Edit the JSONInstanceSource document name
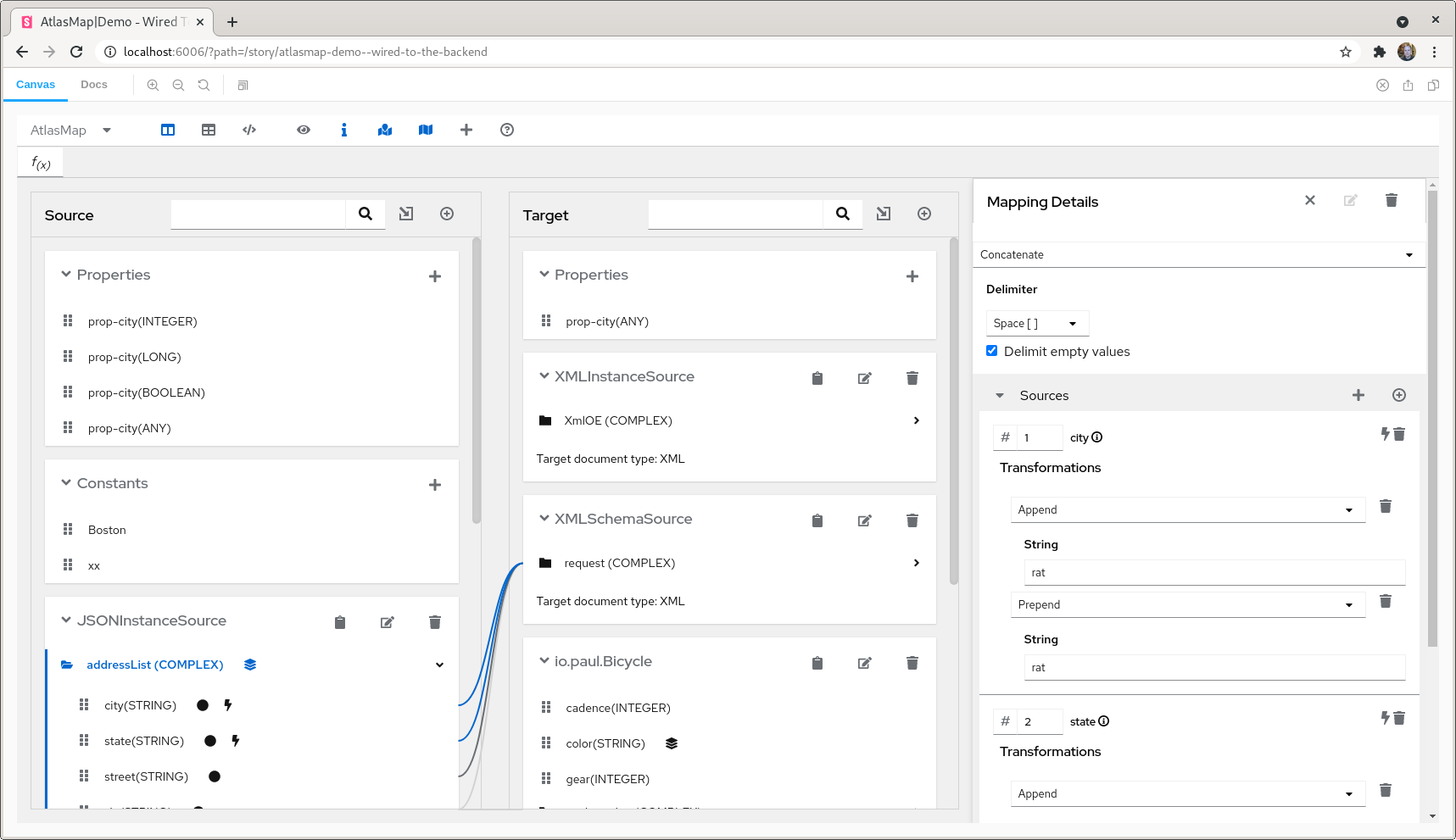 [388, 621]
